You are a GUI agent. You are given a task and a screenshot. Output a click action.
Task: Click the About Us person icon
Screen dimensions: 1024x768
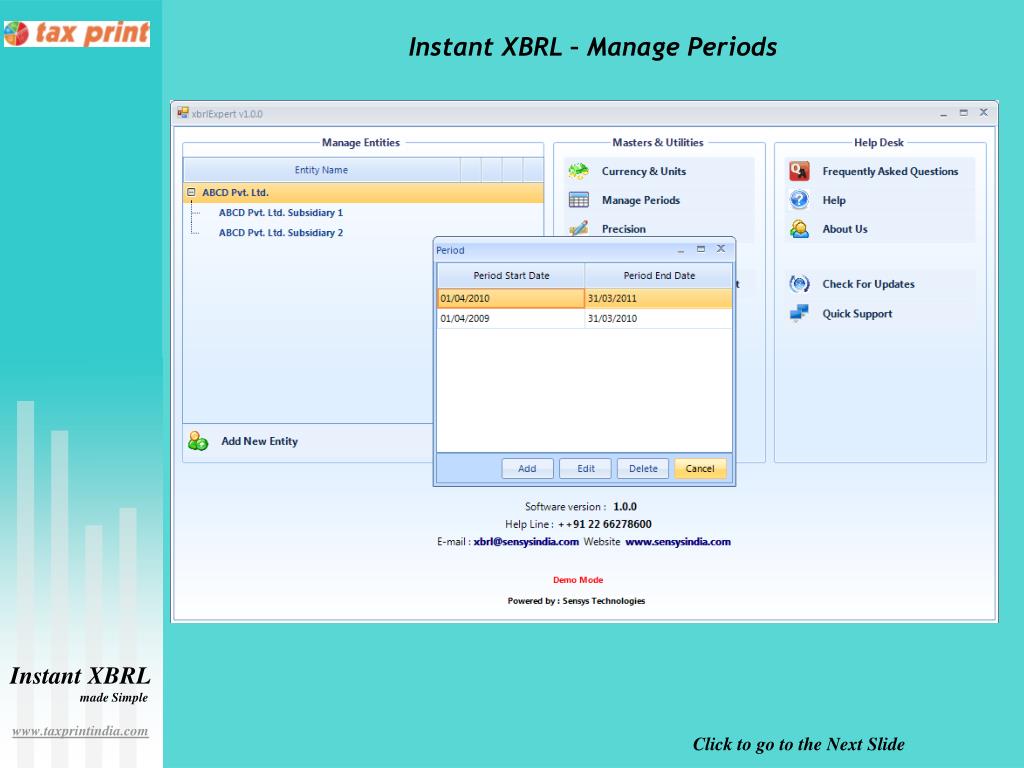(x=799, y=229)
